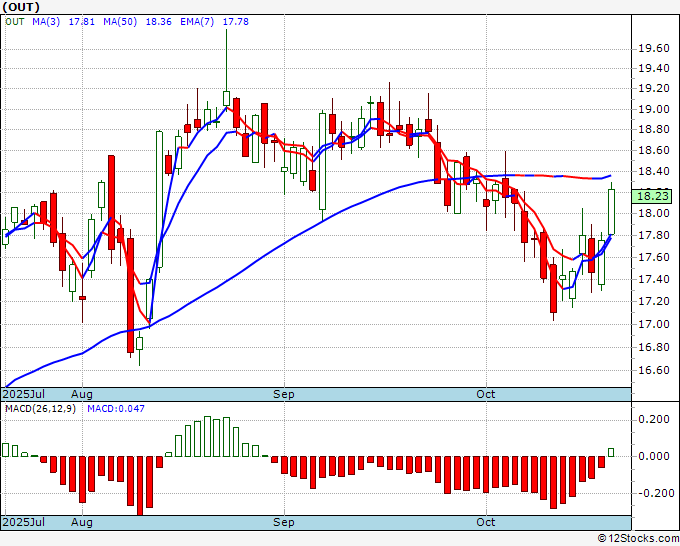Image resolution: width=680 pixels, height=546 pixels.
Task: Click the OUT legend label
Action: [15, 22]
